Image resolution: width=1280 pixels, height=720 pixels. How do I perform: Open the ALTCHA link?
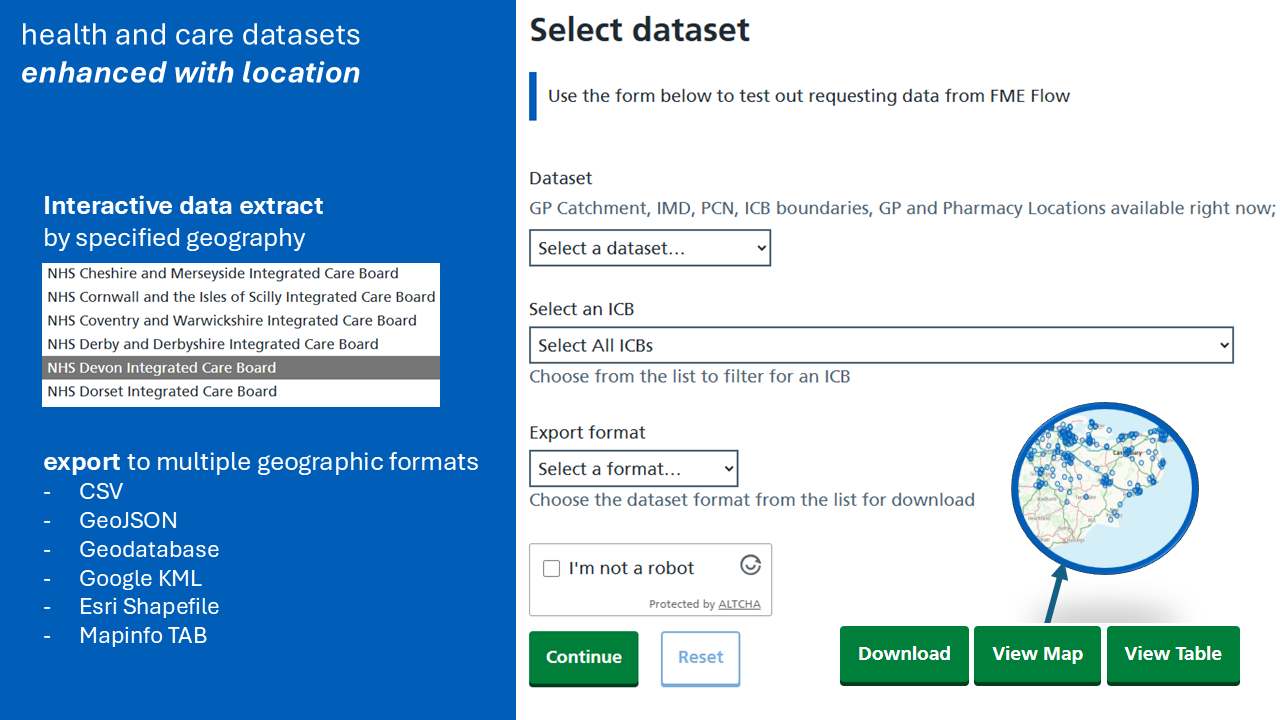[x=739, y=604]
